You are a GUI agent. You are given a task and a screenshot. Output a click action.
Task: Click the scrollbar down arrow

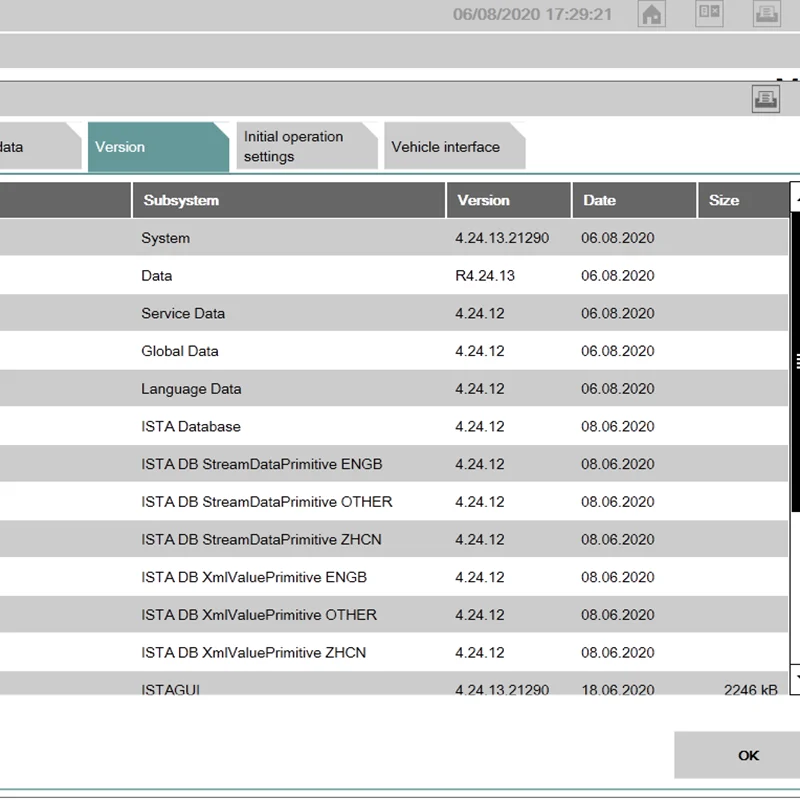pyautogui.click(x=795, y=679)
